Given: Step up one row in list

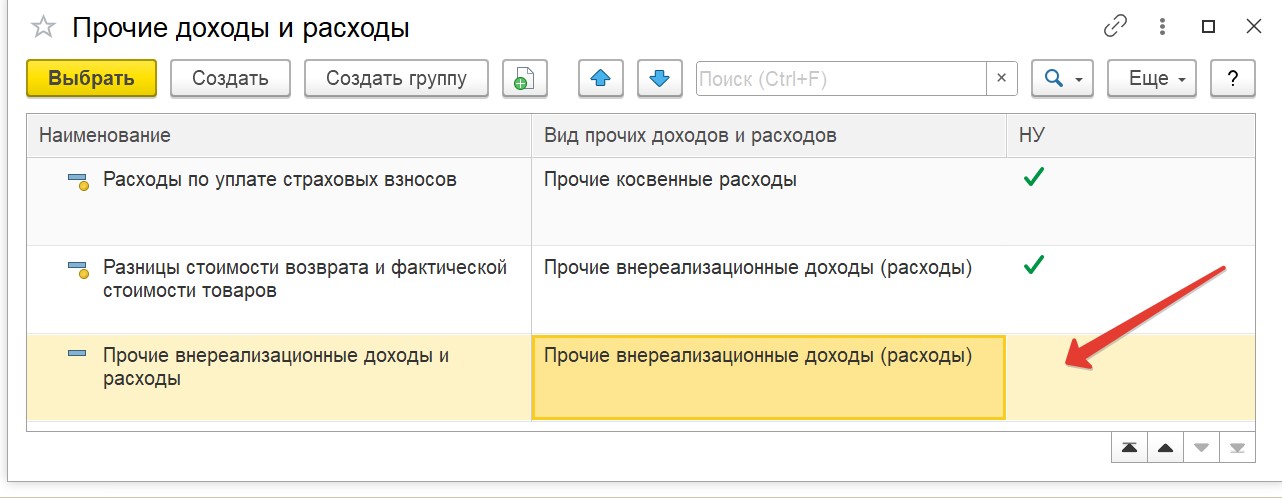Looking at the screenshot, I should click(1165, 448).
